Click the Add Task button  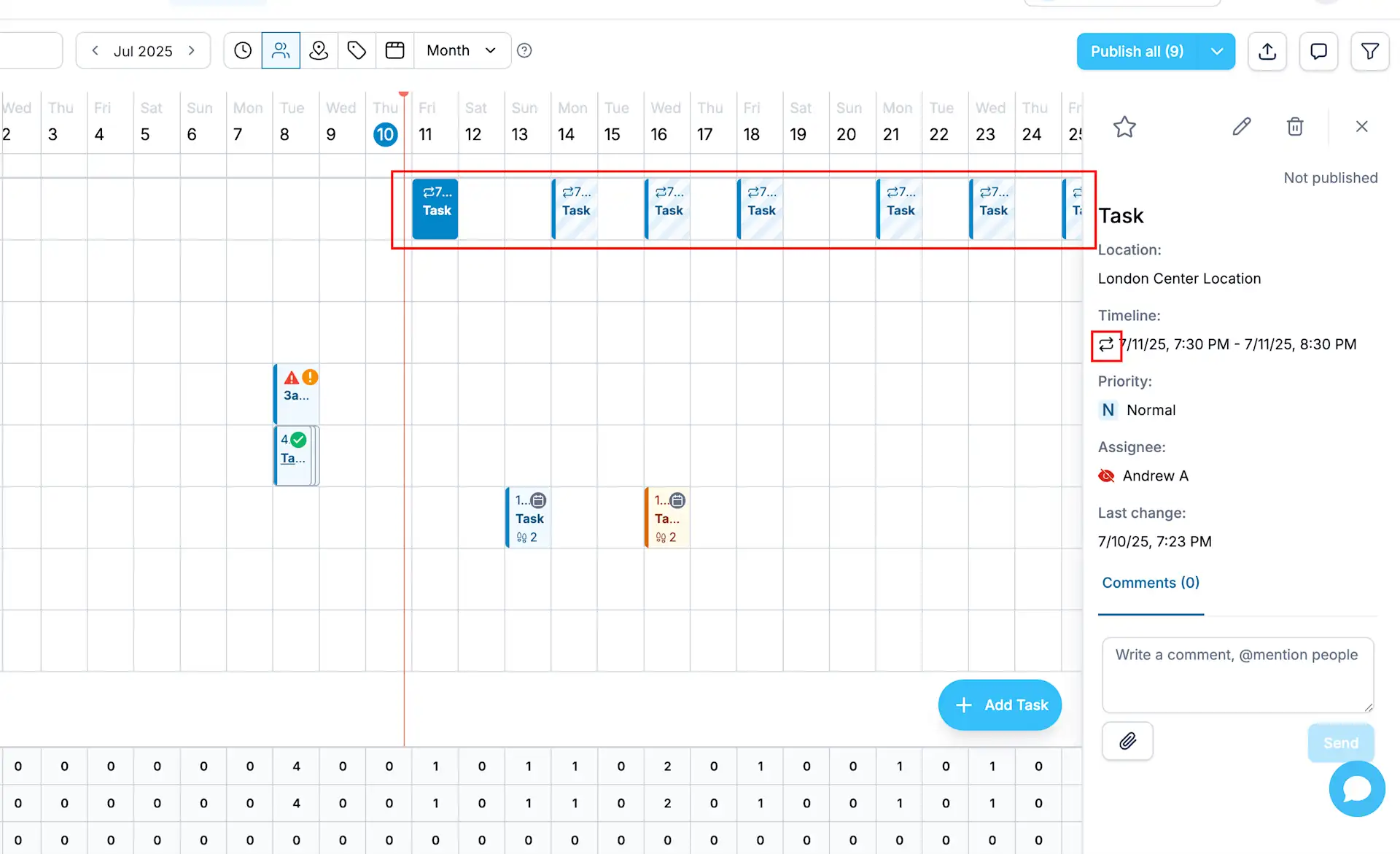pyautogui.click(x=1000, y=704)
